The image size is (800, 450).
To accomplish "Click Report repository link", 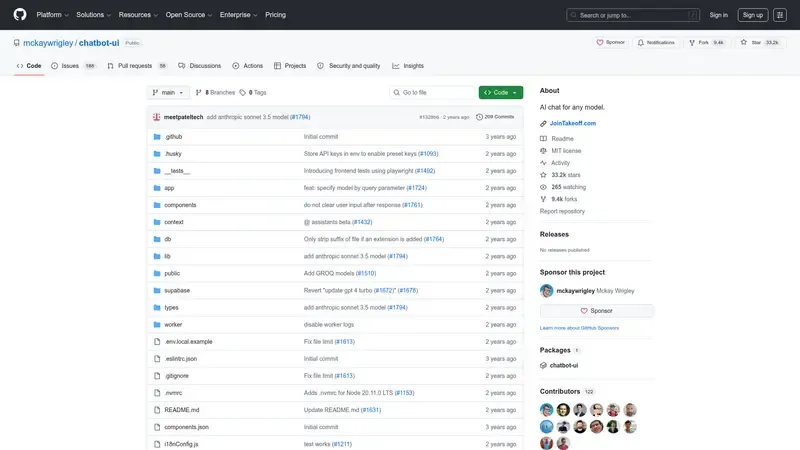I will (x=562, y=211).
